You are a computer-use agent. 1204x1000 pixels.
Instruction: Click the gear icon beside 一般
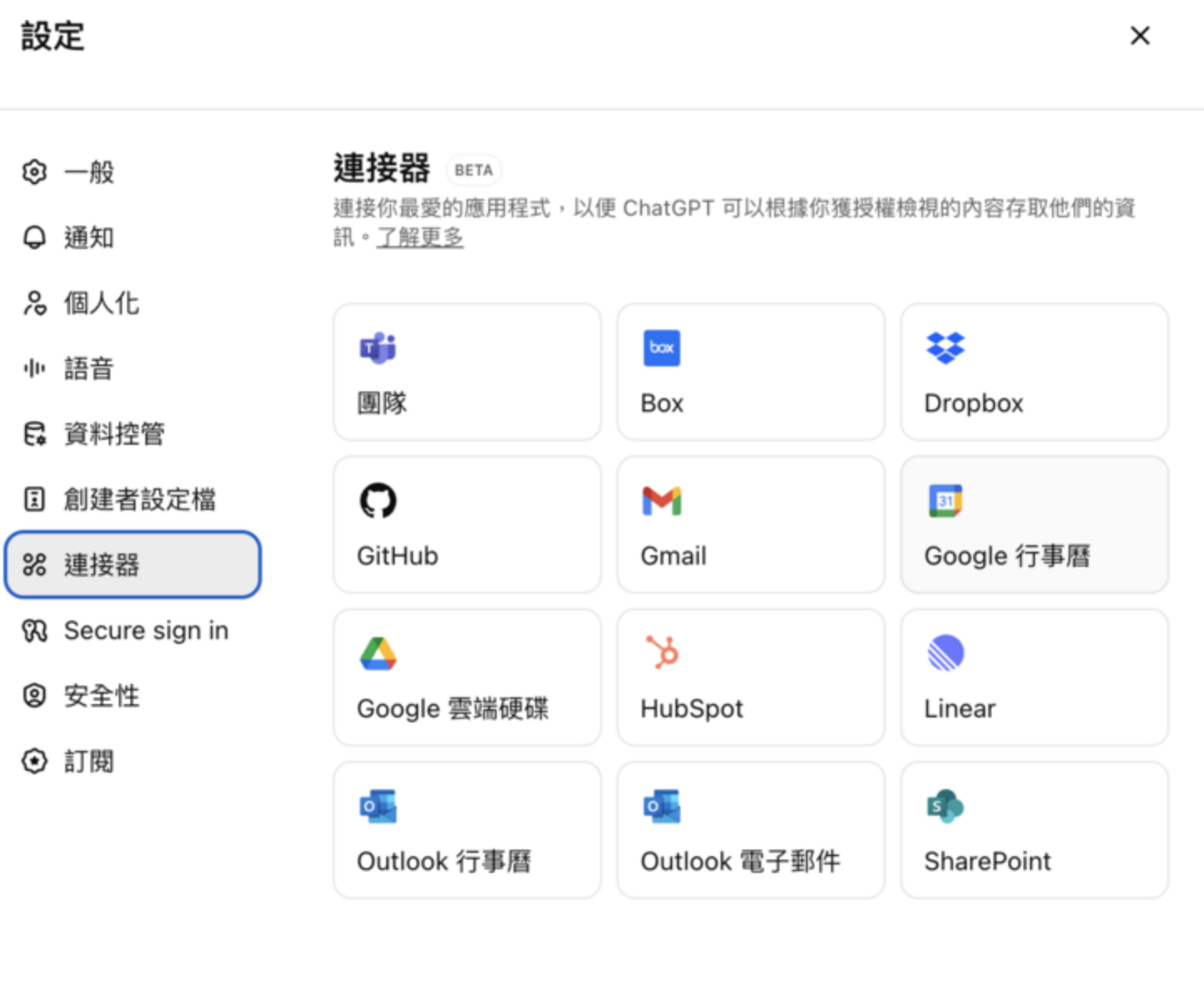pos(34,171)
